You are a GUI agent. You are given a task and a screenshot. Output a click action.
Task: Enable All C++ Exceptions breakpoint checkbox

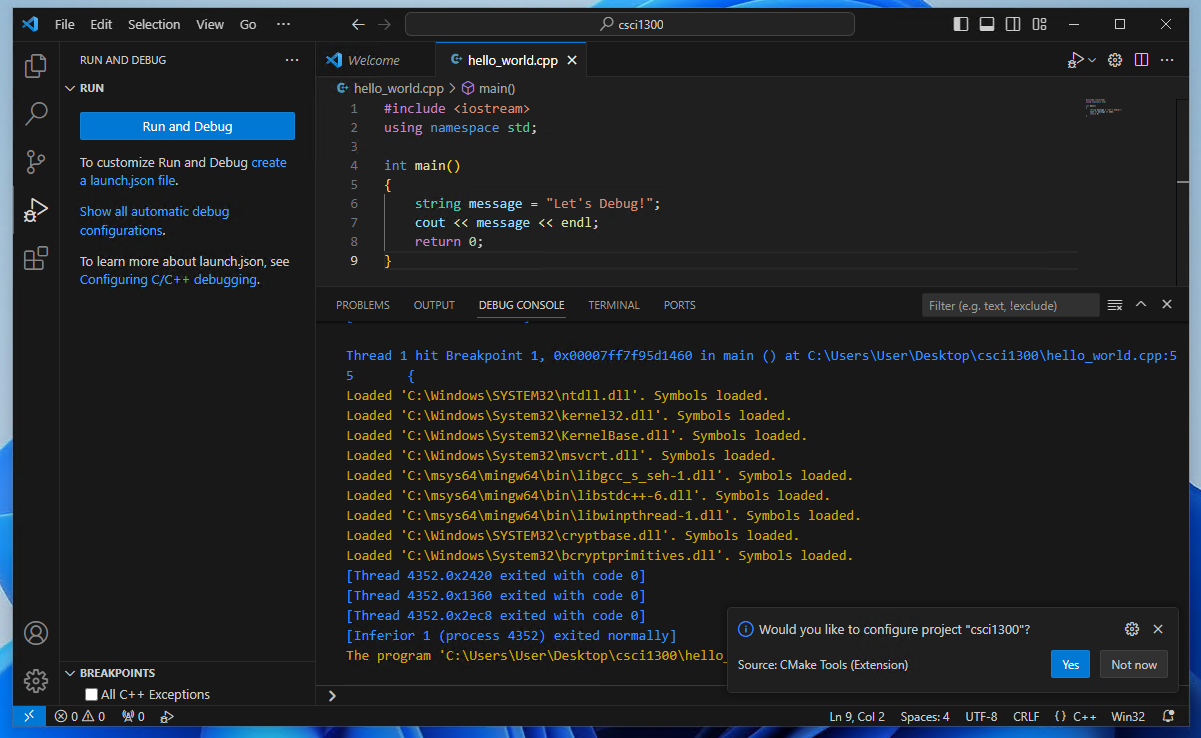click(91, 694)
